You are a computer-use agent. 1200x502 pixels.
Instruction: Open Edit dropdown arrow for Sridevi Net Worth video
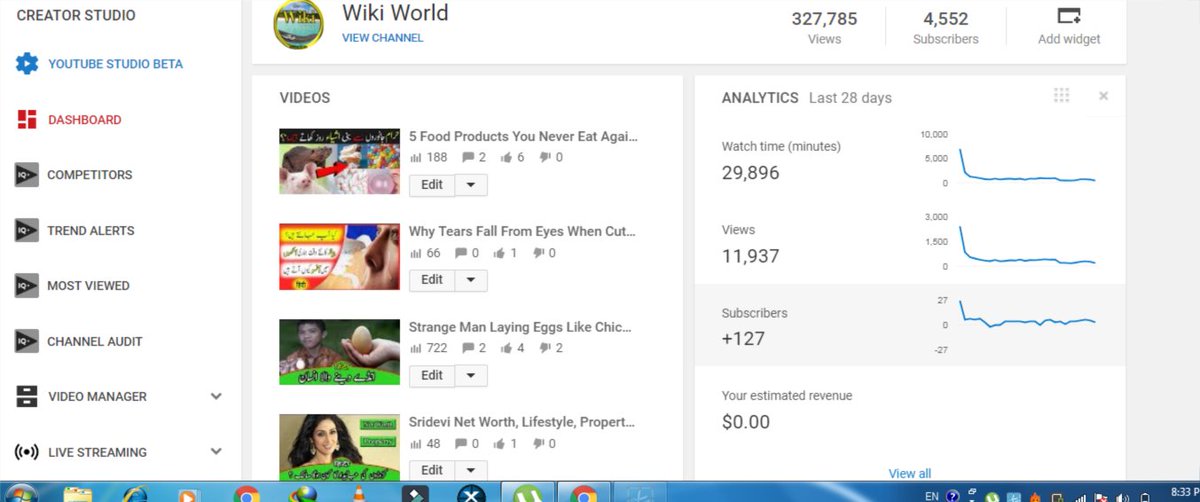point(471,471)
